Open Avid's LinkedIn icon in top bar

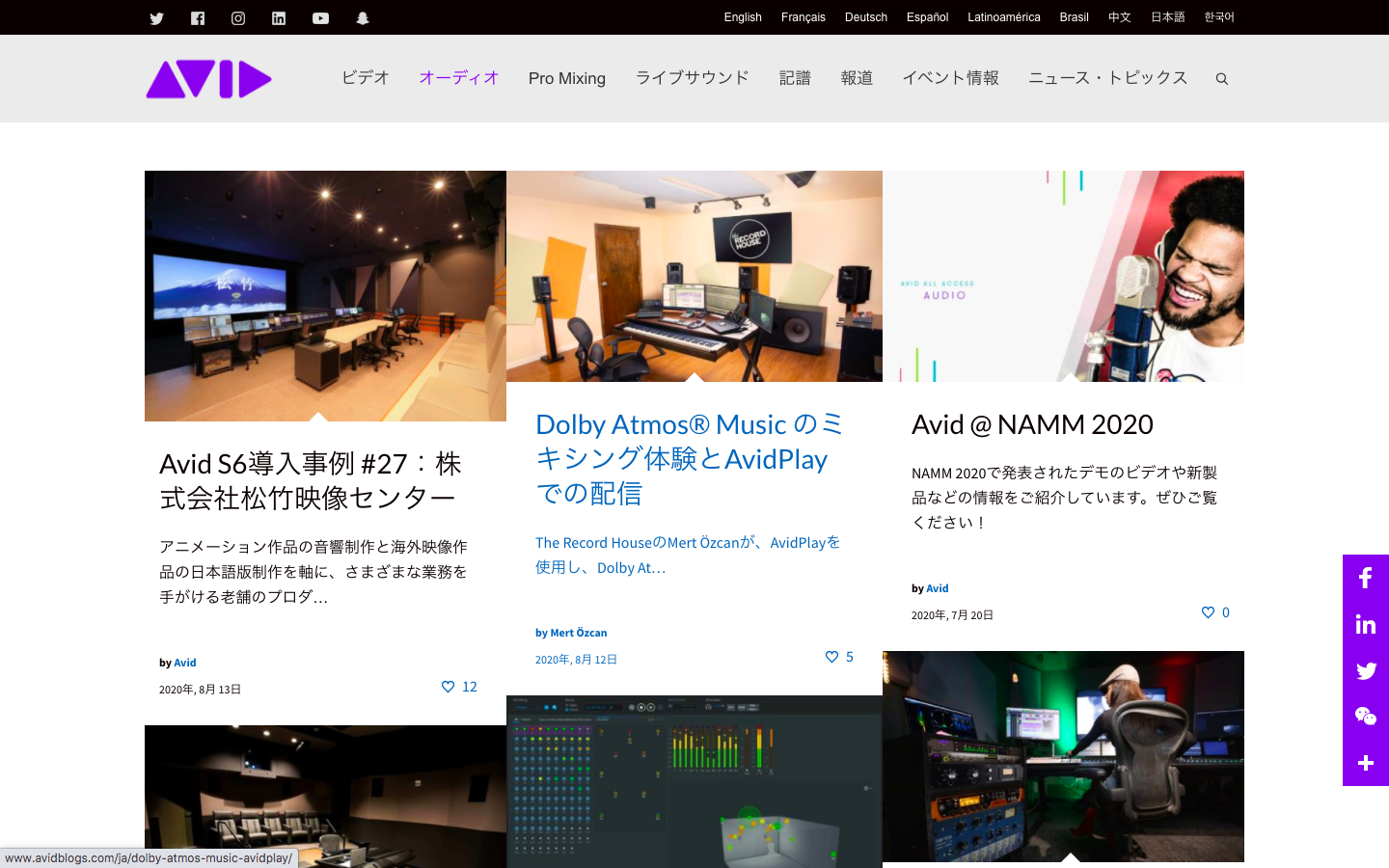click(279, 18)
